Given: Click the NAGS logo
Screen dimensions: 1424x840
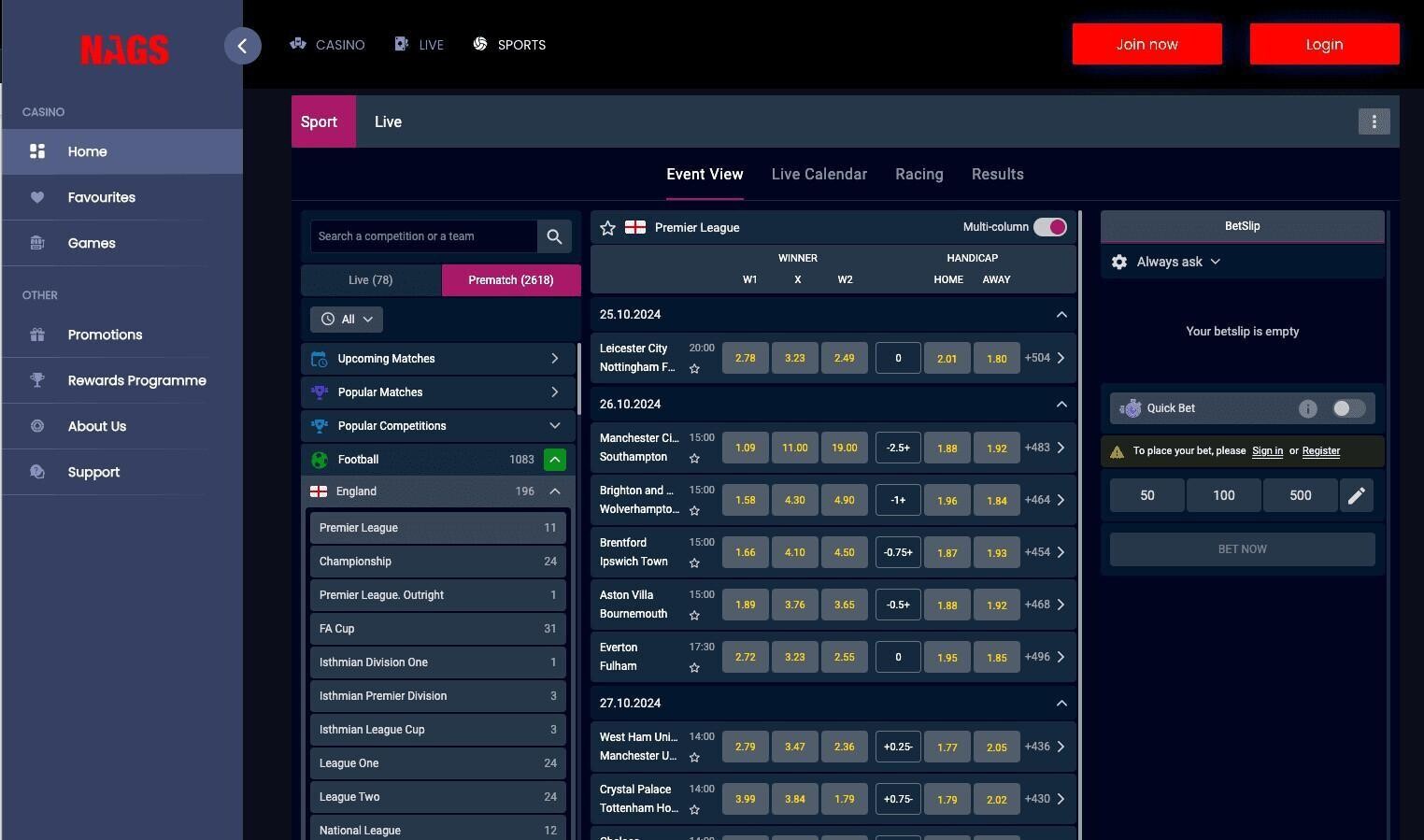Looking at the screenshot, I should (124, 49).
